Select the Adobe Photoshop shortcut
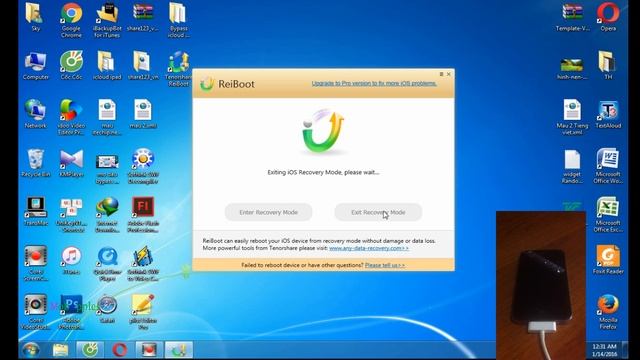 71,312
